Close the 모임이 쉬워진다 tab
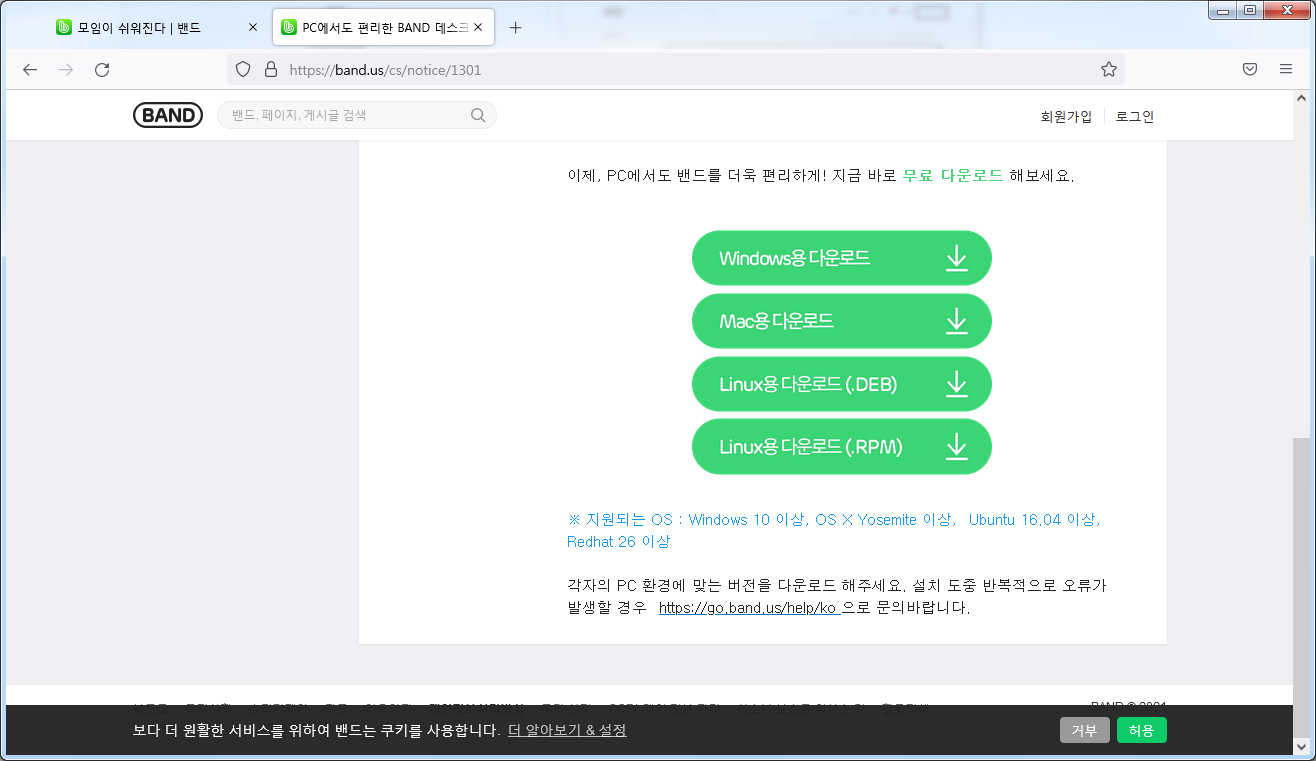The height and width of the screenshot is (761, 1316). (x=252, y=28)
